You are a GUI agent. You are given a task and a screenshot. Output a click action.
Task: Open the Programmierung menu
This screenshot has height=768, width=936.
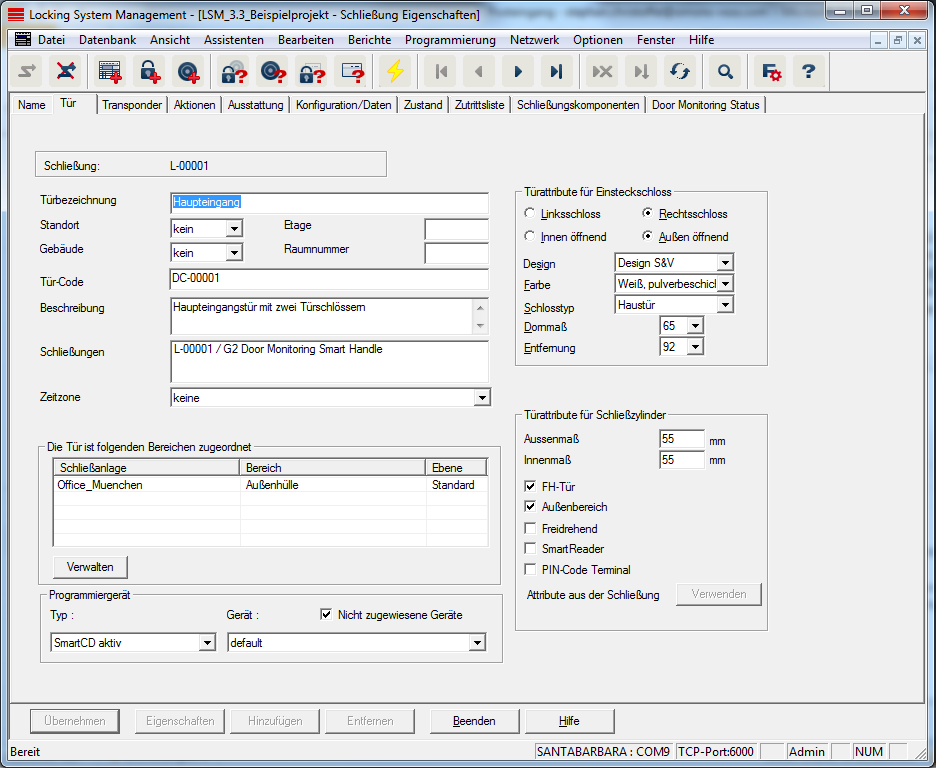450,40
